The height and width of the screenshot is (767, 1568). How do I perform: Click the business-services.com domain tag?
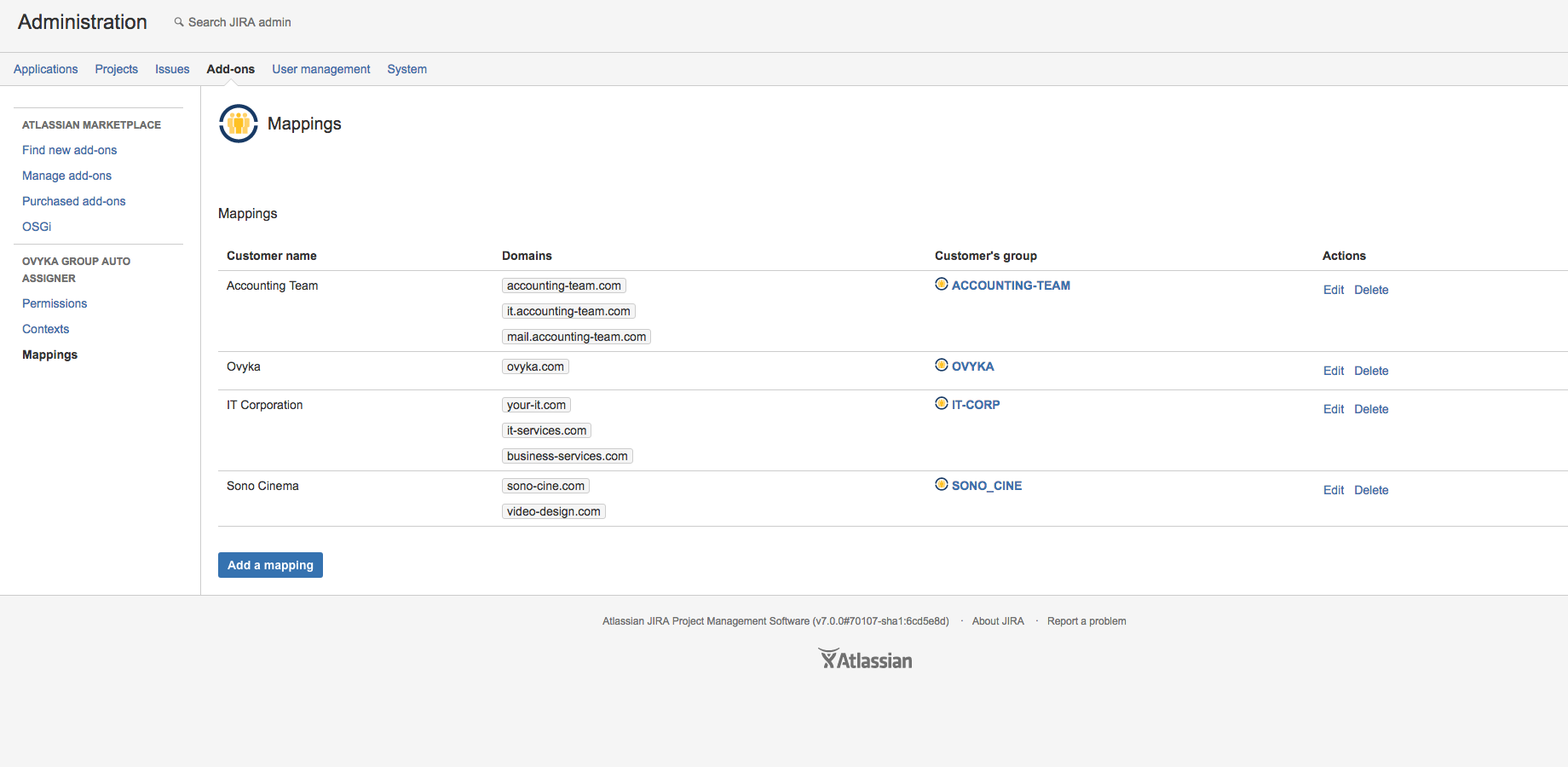568,456
